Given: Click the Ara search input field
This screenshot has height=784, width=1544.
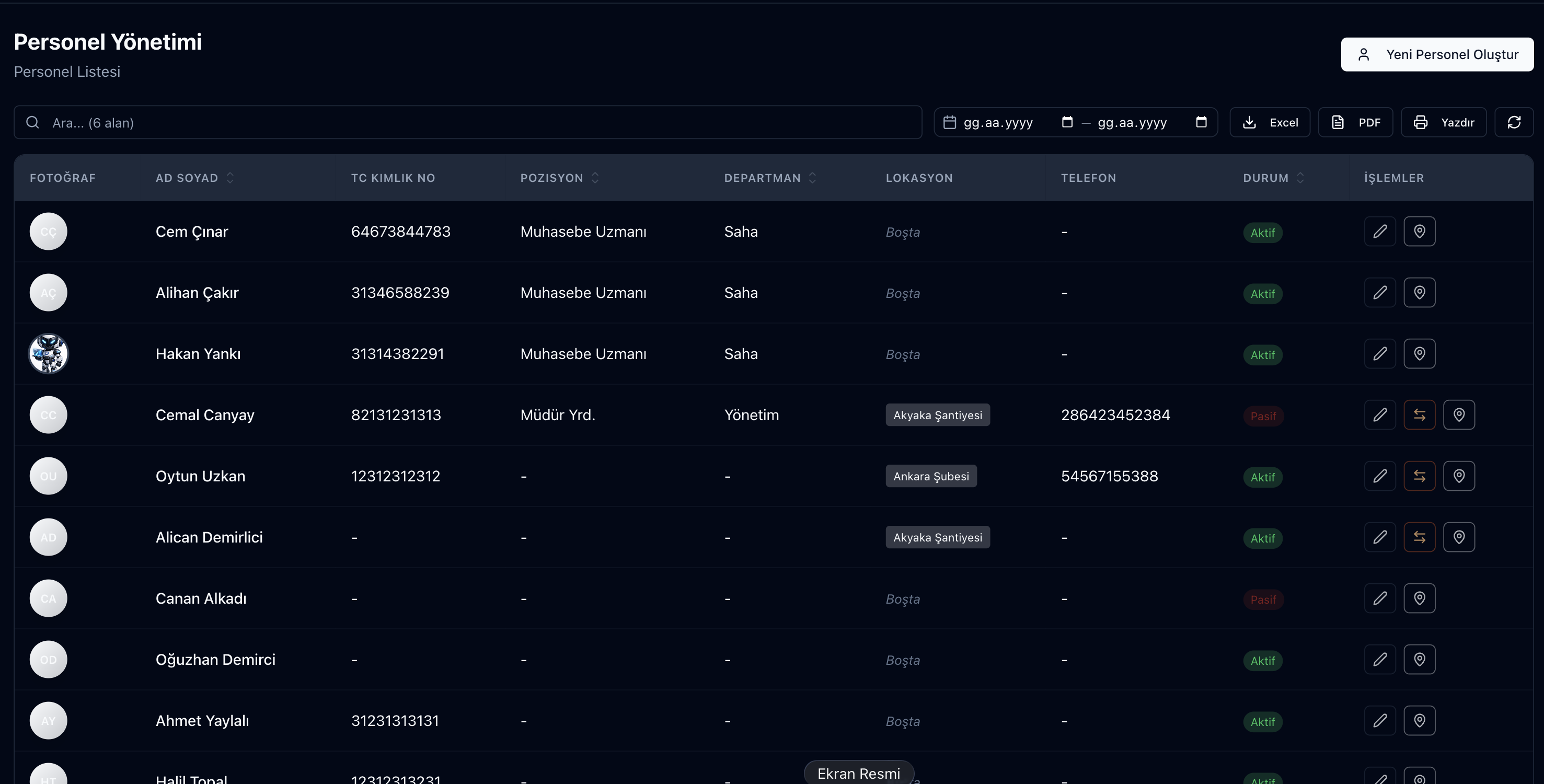Looking at the screenshot, I should tap(467, 122).
